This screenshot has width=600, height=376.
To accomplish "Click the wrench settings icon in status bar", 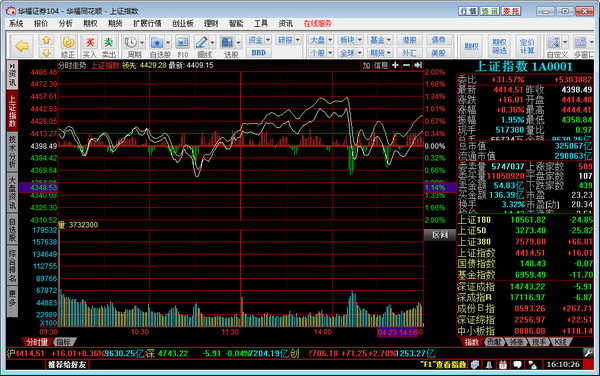I will tap(588, 353).
